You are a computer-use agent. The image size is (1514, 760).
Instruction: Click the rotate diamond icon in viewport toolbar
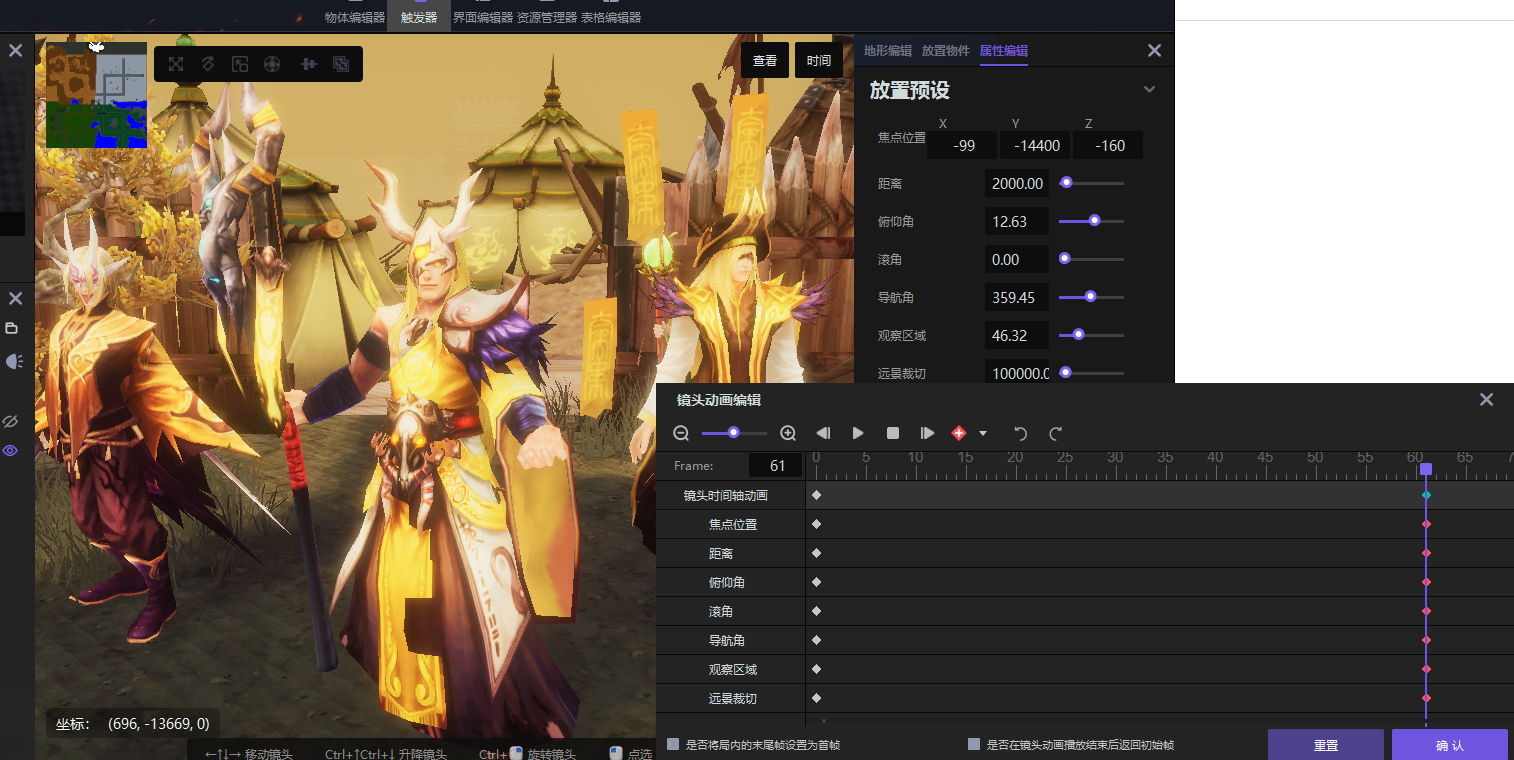pyautogui.click(x=208, y=64)
